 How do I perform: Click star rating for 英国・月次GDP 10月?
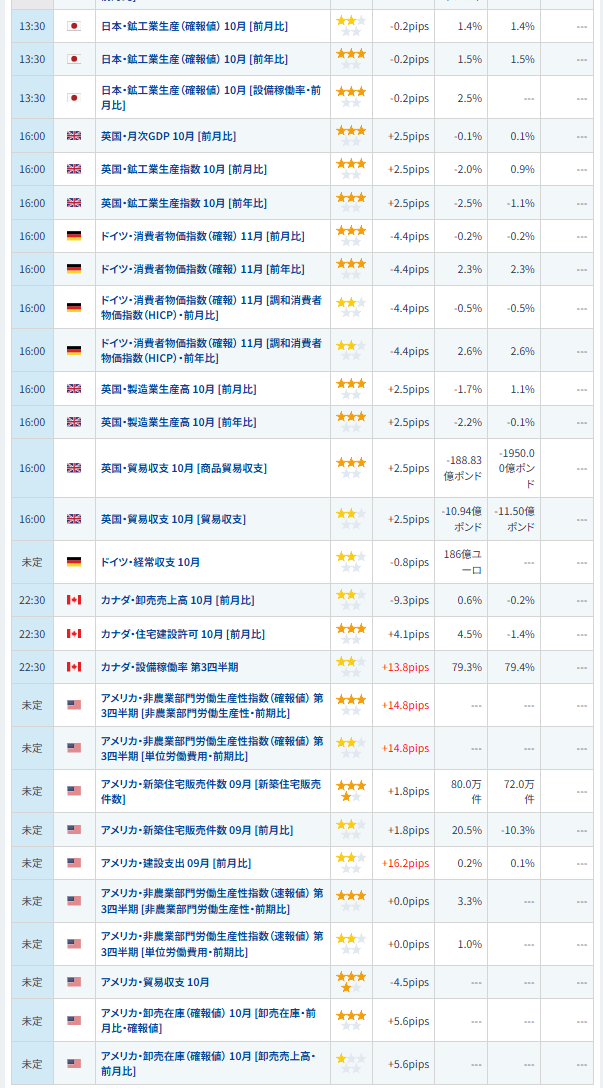coord(350,136)
